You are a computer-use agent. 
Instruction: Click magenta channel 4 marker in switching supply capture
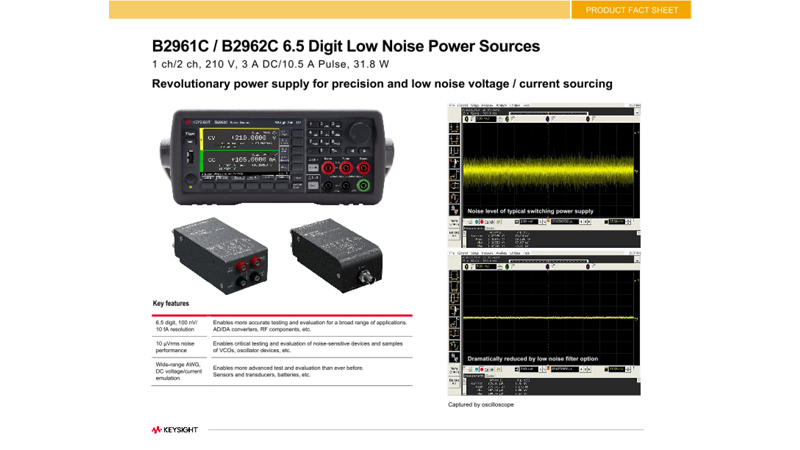pyautogui.click(x=588, y=119)
